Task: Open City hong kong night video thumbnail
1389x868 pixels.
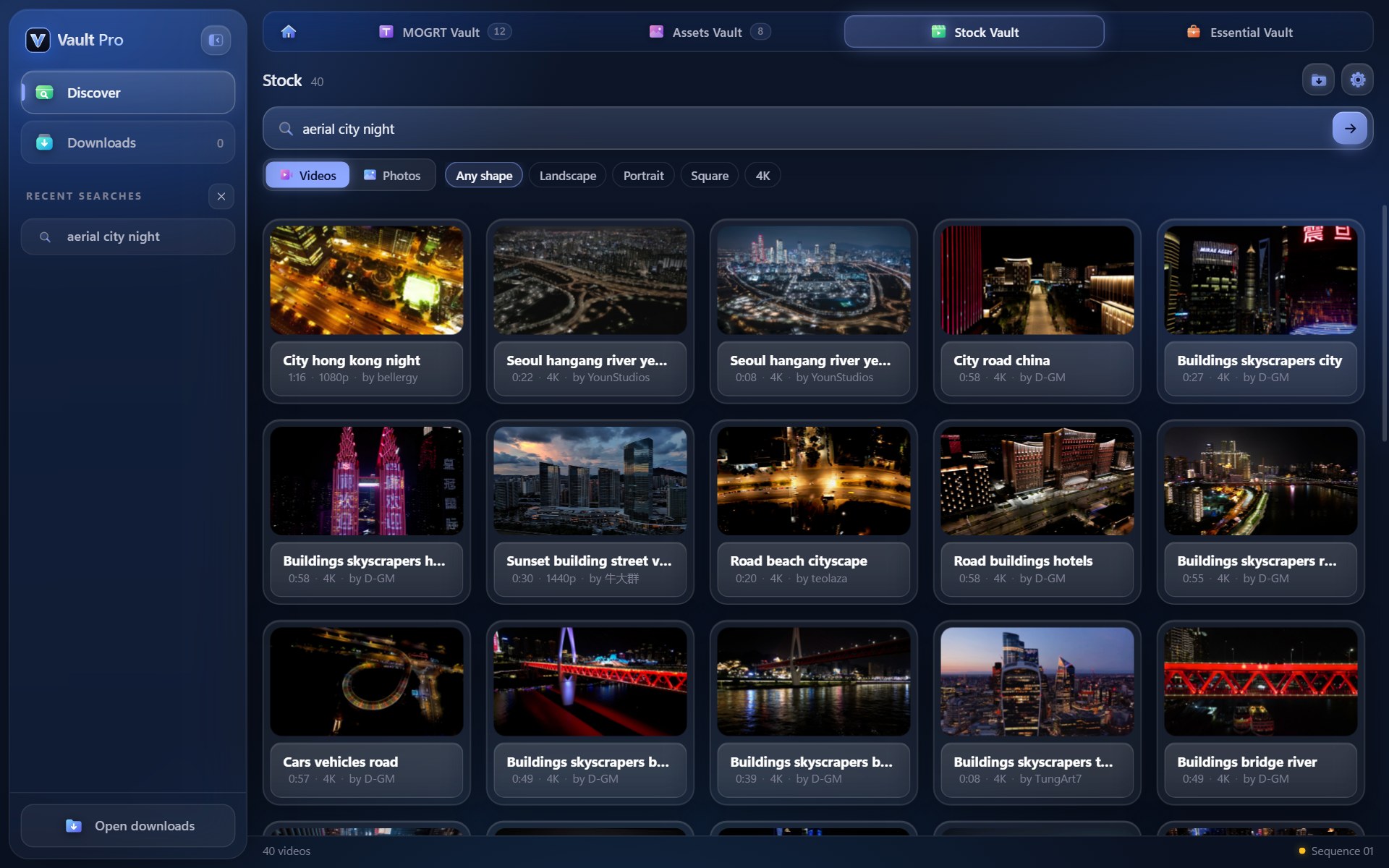Action: [367, 281]
